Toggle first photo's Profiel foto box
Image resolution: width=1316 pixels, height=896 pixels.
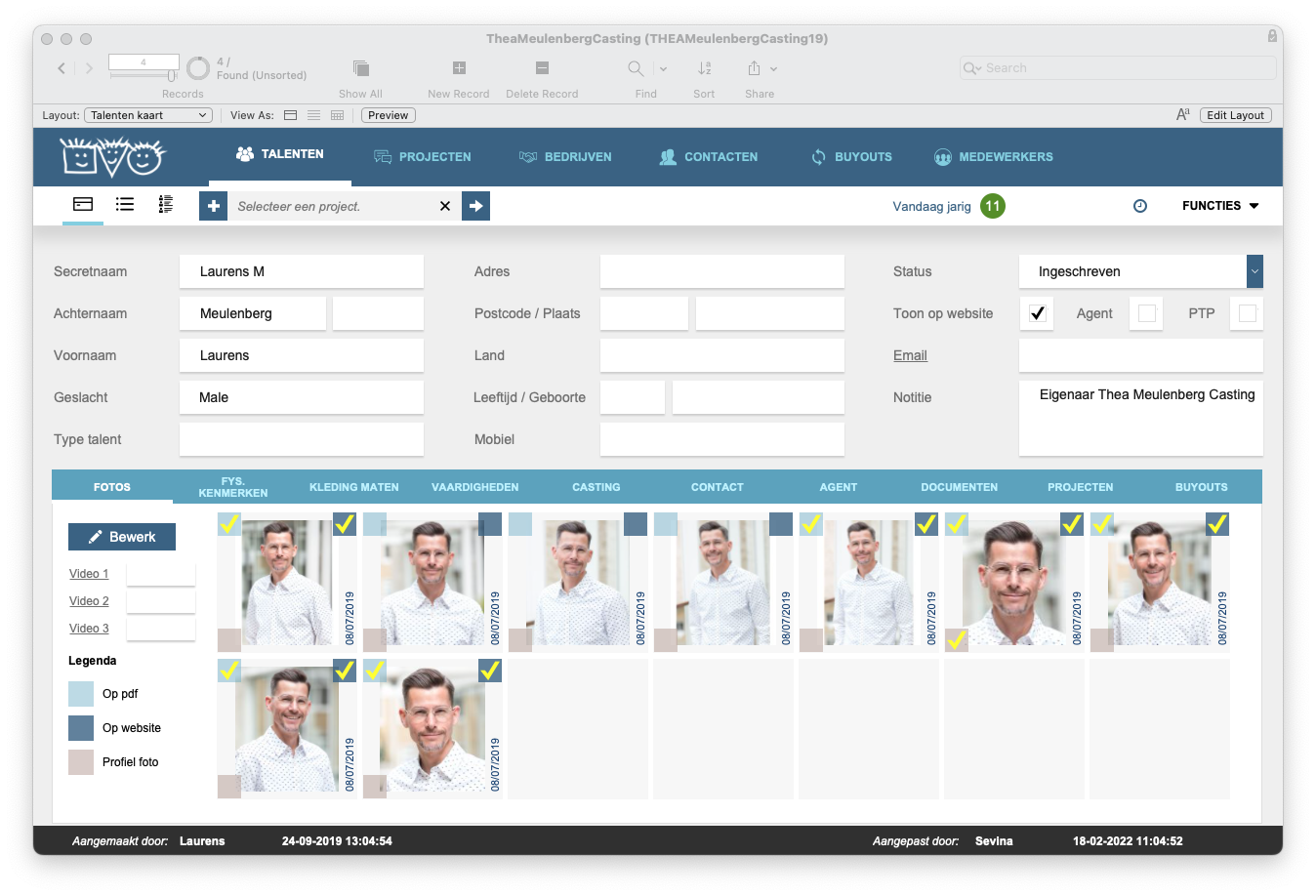229,640
